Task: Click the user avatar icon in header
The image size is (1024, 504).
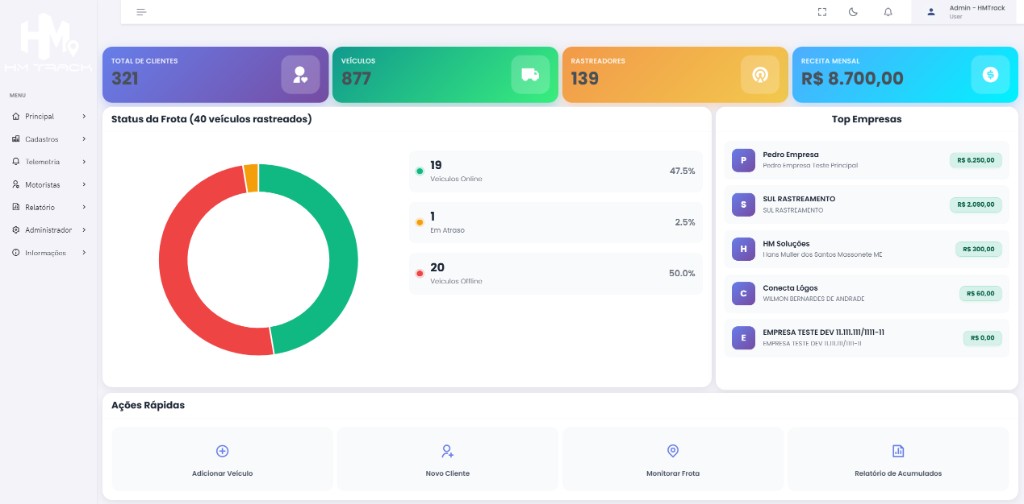Action: point(931,12)
